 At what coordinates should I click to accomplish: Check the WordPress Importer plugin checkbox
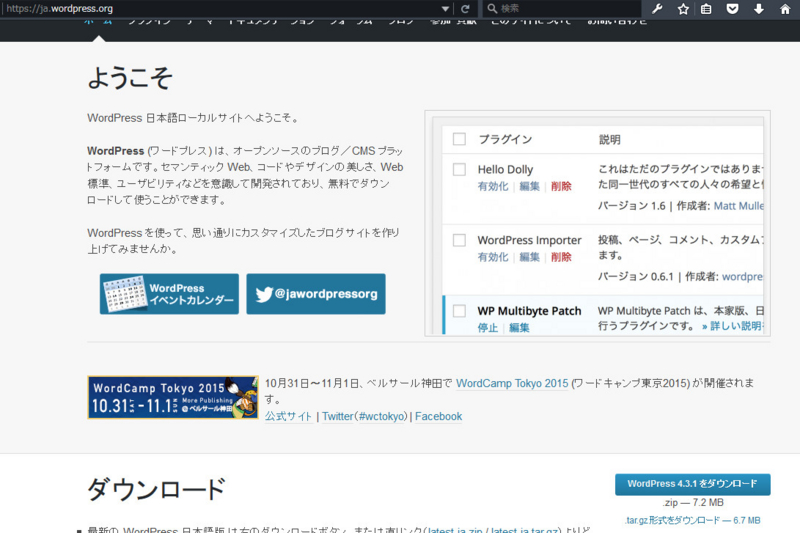[x=459, y=240]
